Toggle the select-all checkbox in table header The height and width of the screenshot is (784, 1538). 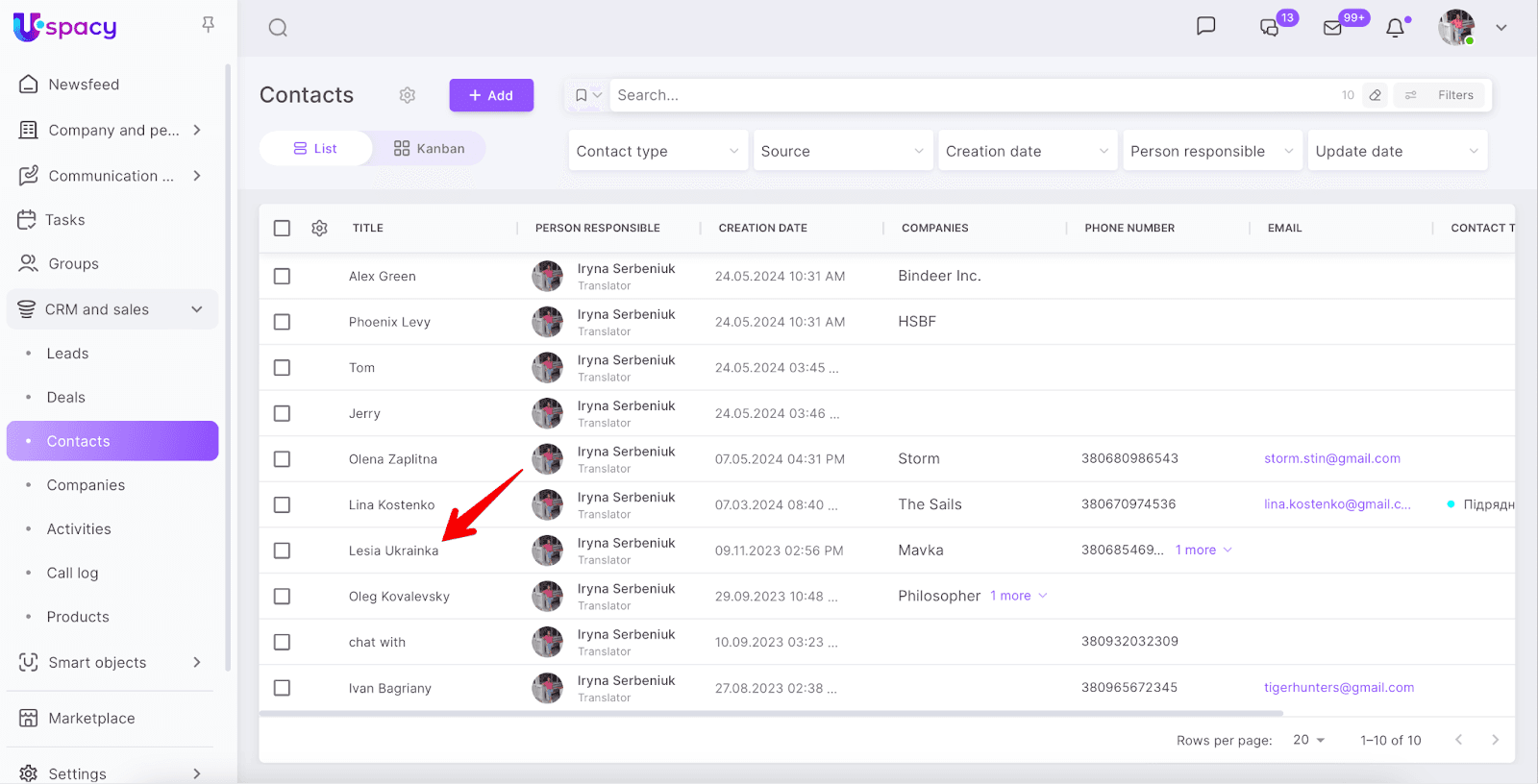coord(282,228)
